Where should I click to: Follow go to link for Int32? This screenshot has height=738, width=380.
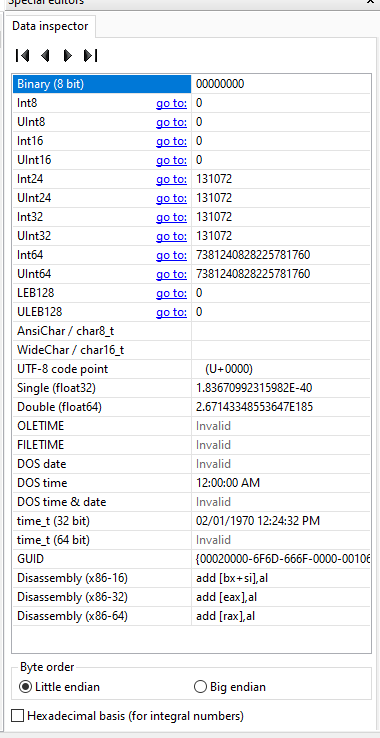tap(171, 217)
